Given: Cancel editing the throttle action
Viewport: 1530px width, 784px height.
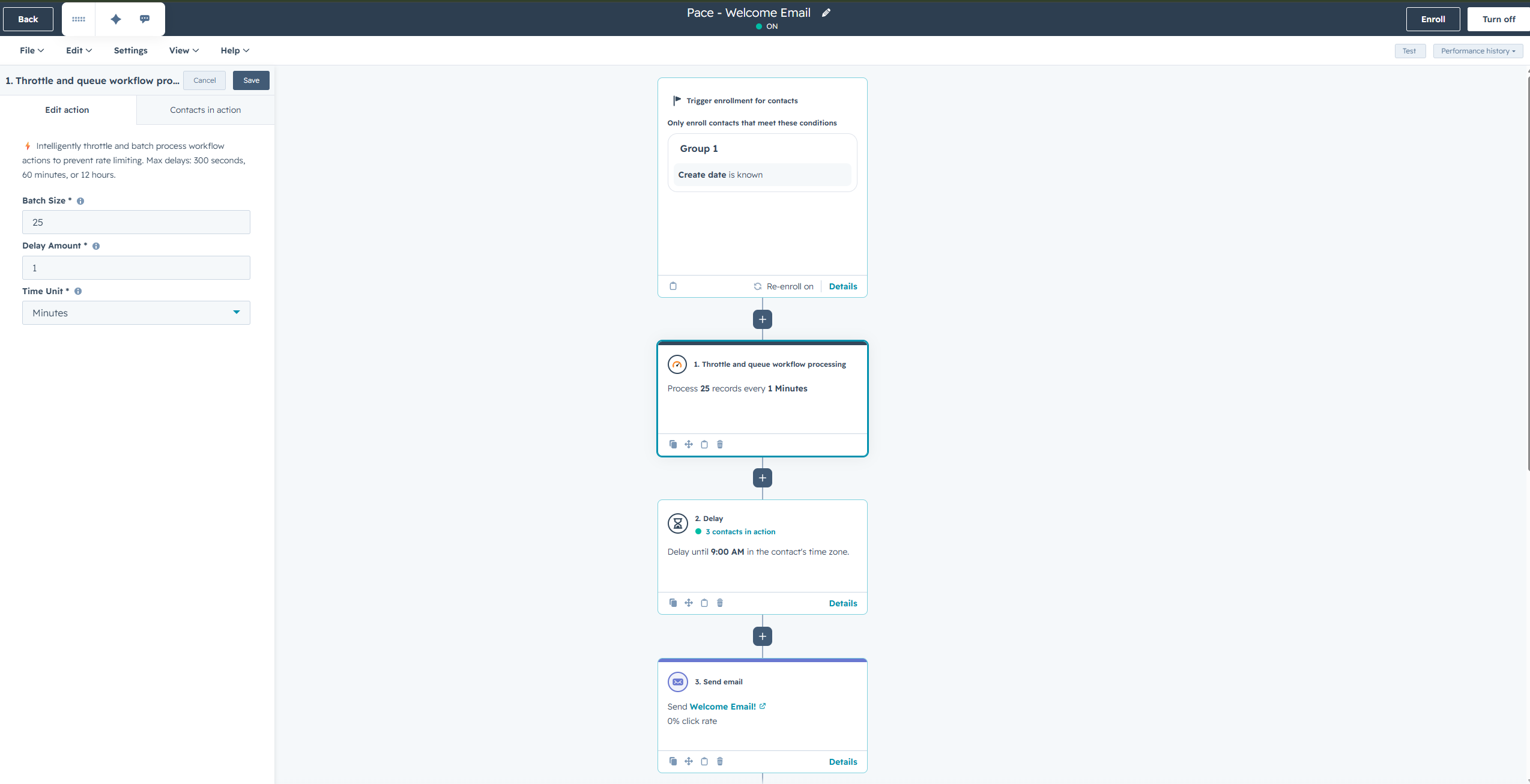Looking at the screenshot, I should click(x=205, y=80).
